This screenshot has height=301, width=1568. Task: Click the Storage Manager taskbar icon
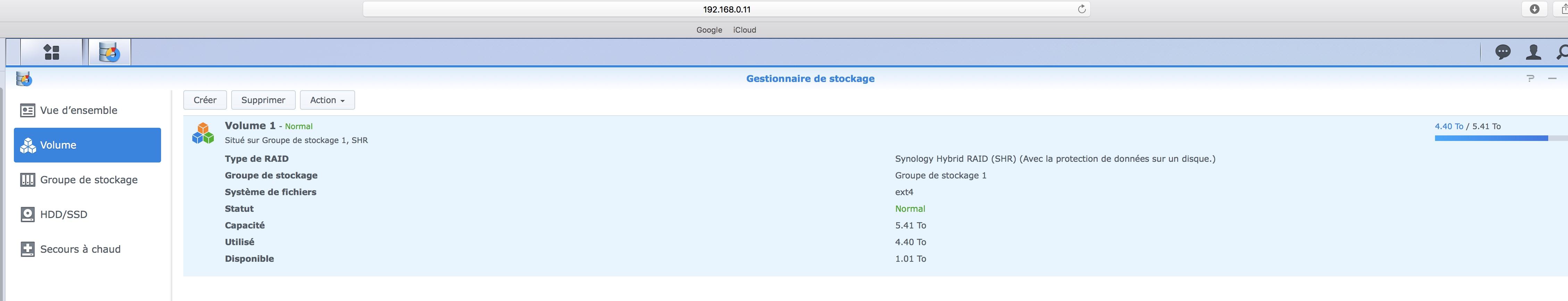(x=110, y=52)
